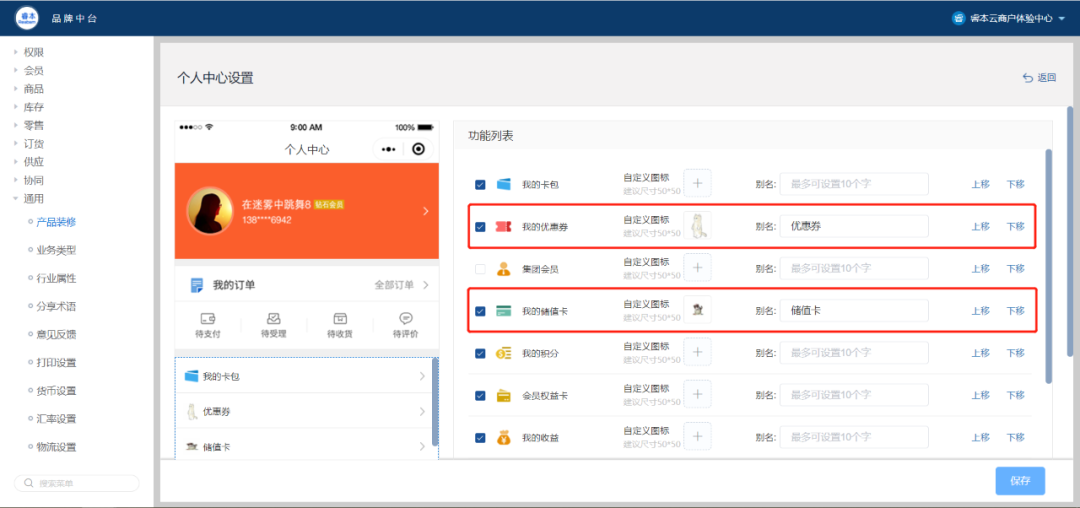Click the mini-program close circle icon
The height and width of the screenshot is (508, 1080).
click(418, 149)
